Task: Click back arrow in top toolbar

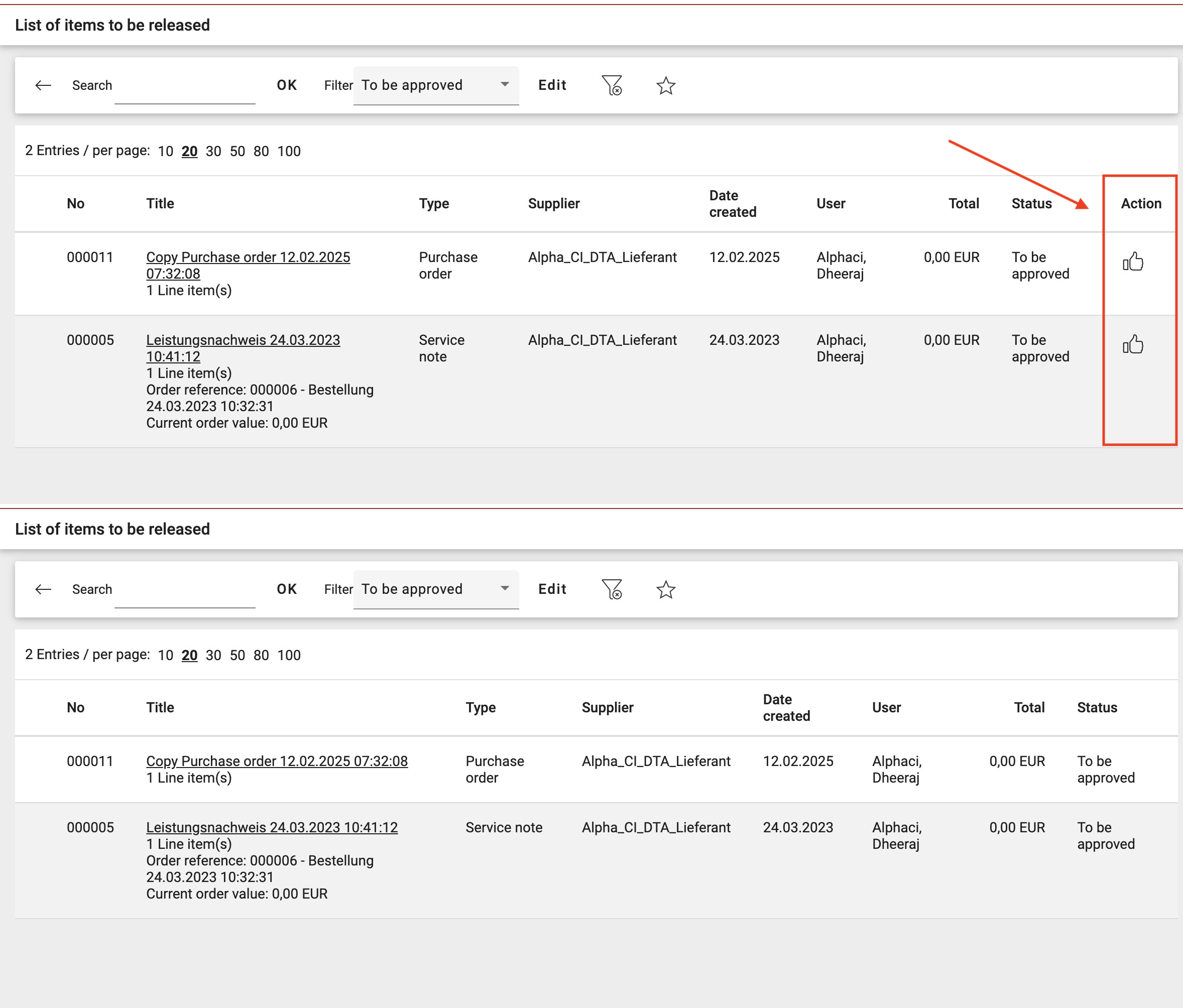Action: pyautogui.click(x=43, y=86)
